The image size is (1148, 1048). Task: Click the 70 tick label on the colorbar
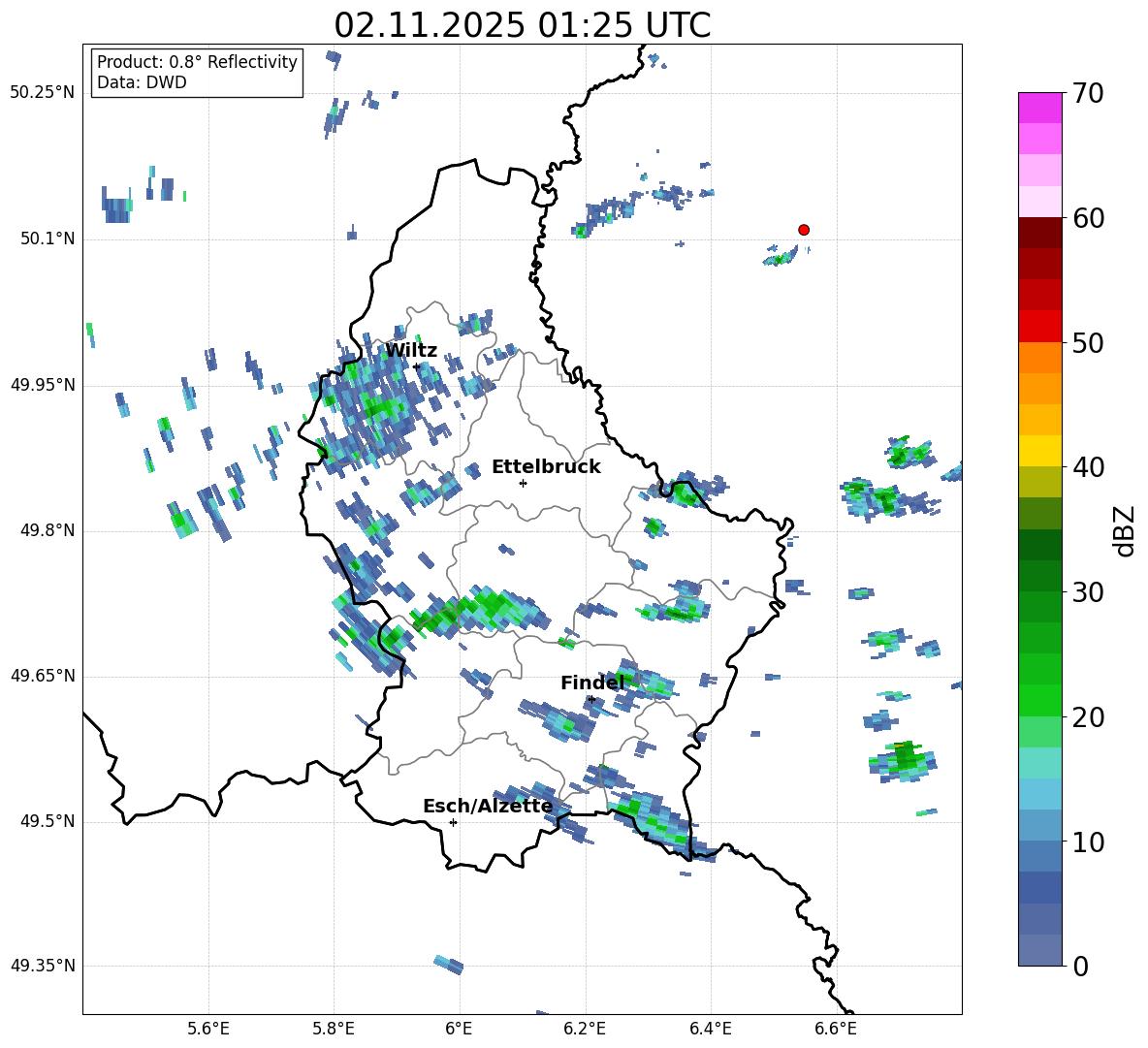coord(1090,94)
